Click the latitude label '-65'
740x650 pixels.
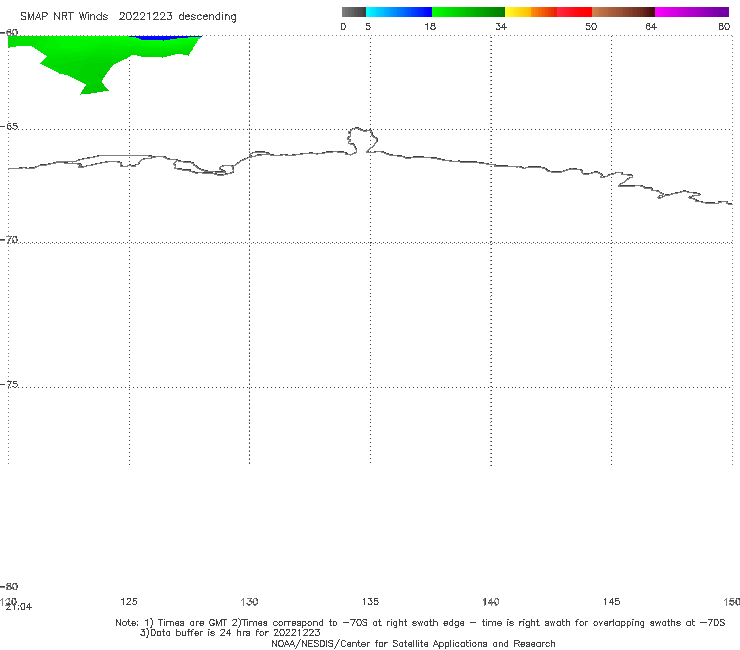(9, 127)
